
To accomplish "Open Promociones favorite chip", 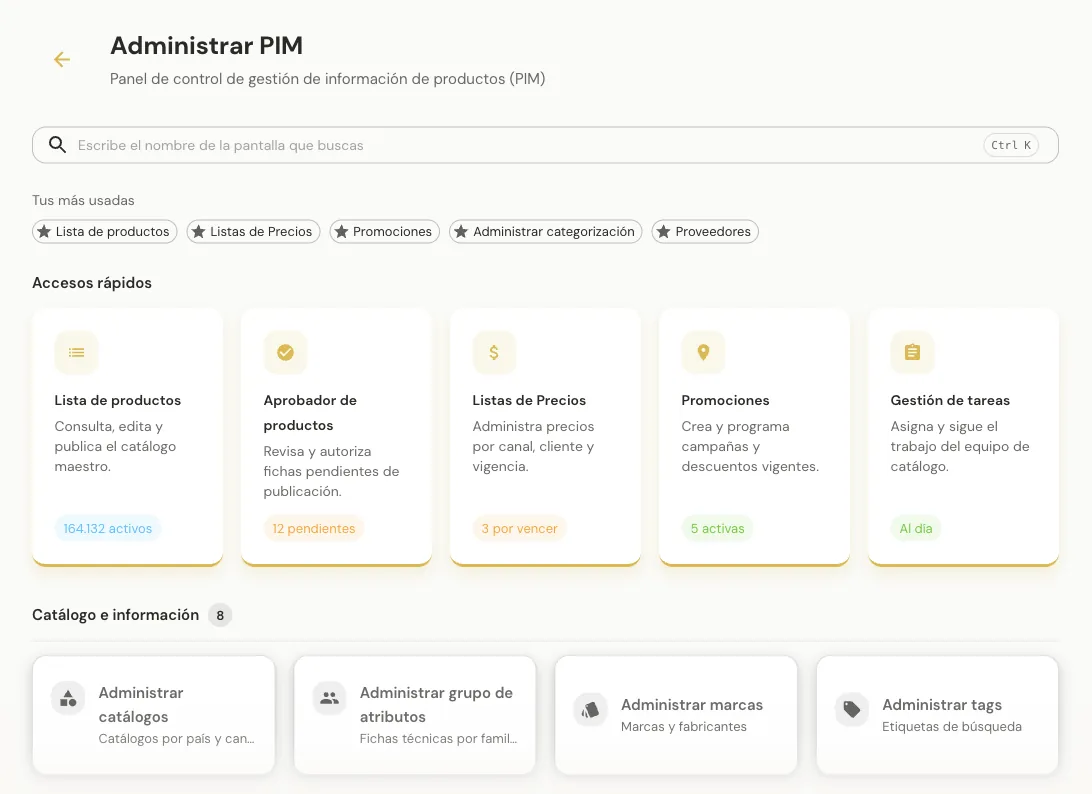I will (384, 231).
